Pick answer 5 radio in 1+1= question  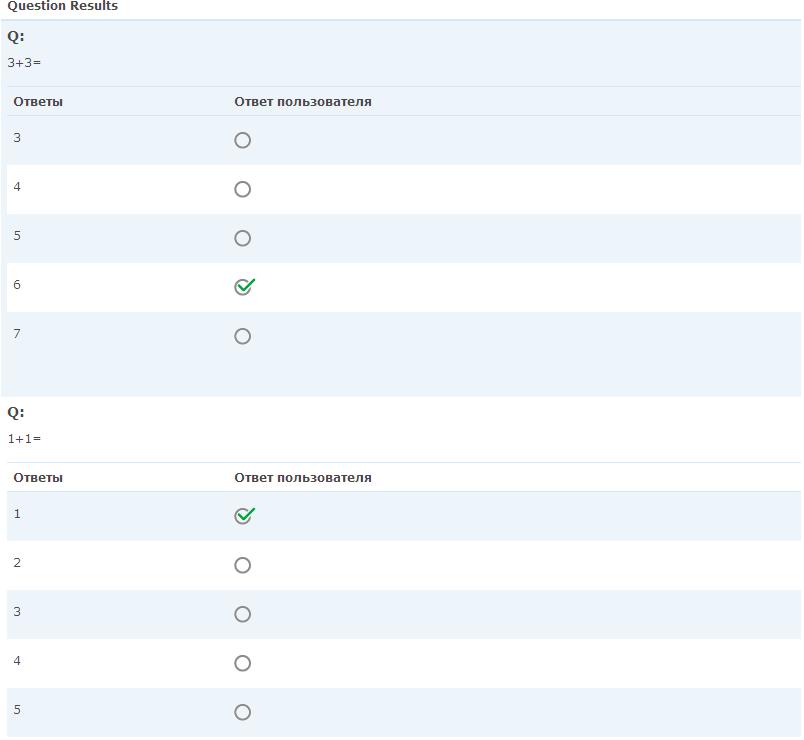point(242,712)
